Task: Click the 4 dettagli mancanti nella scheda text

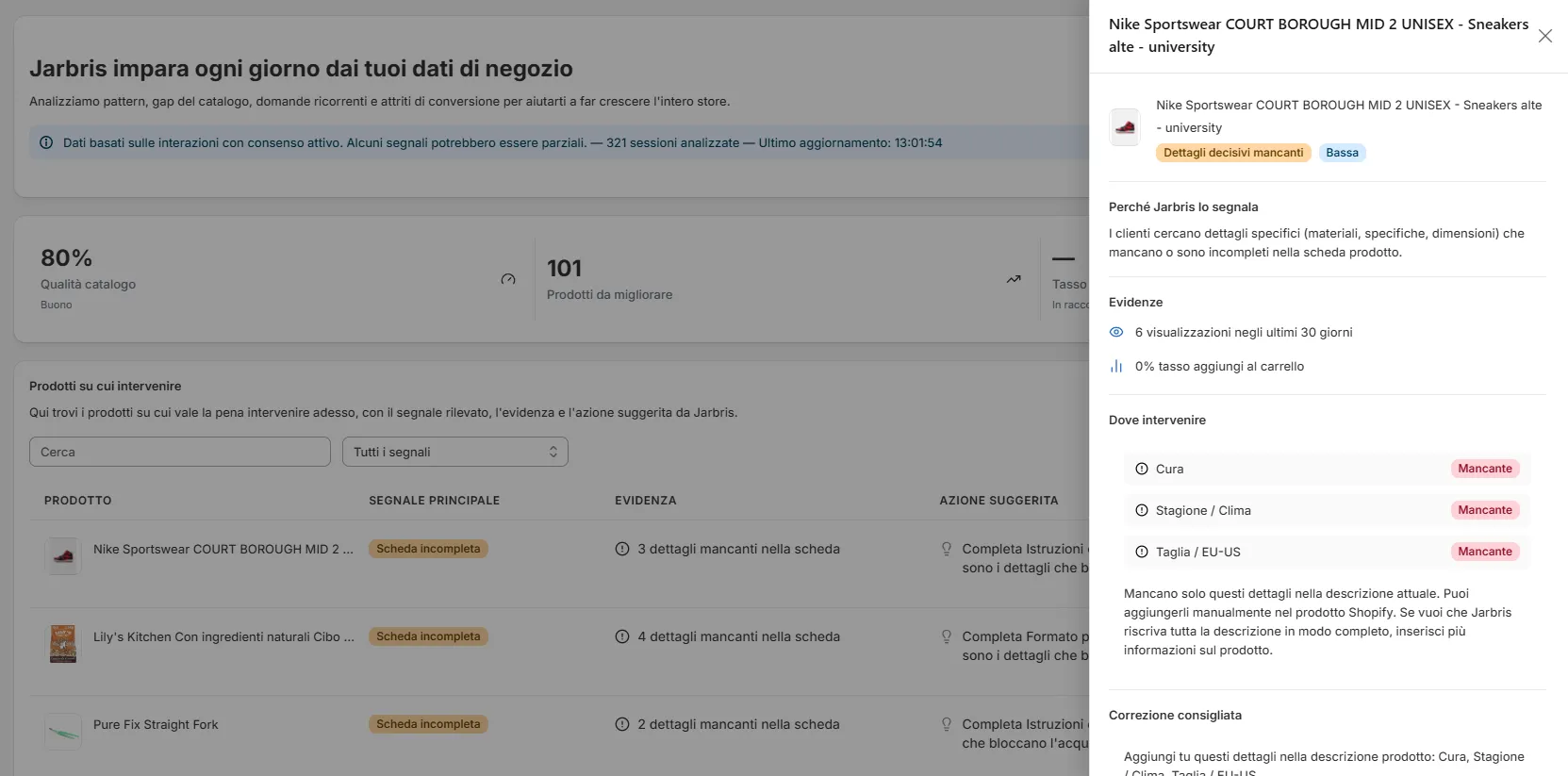Action: tap(738, 636)
